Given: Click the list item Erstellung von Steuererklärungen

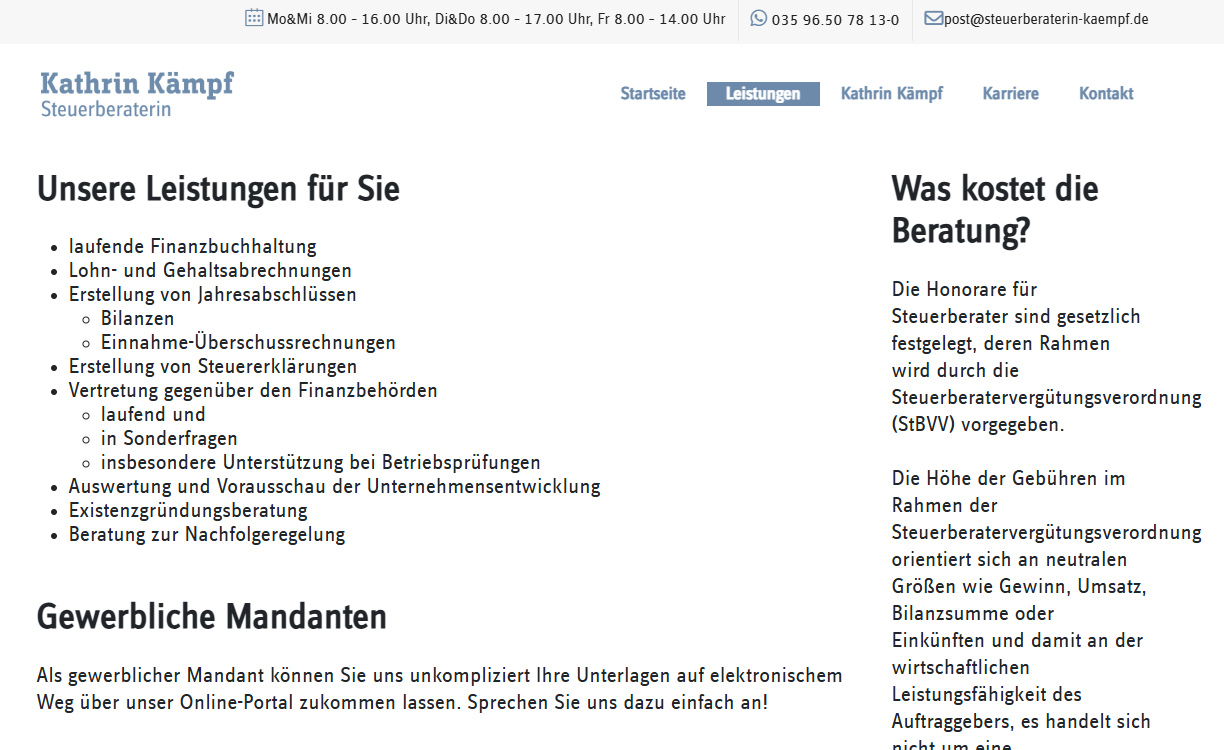Looking at the screenshot, I should [x=213, y=366].
